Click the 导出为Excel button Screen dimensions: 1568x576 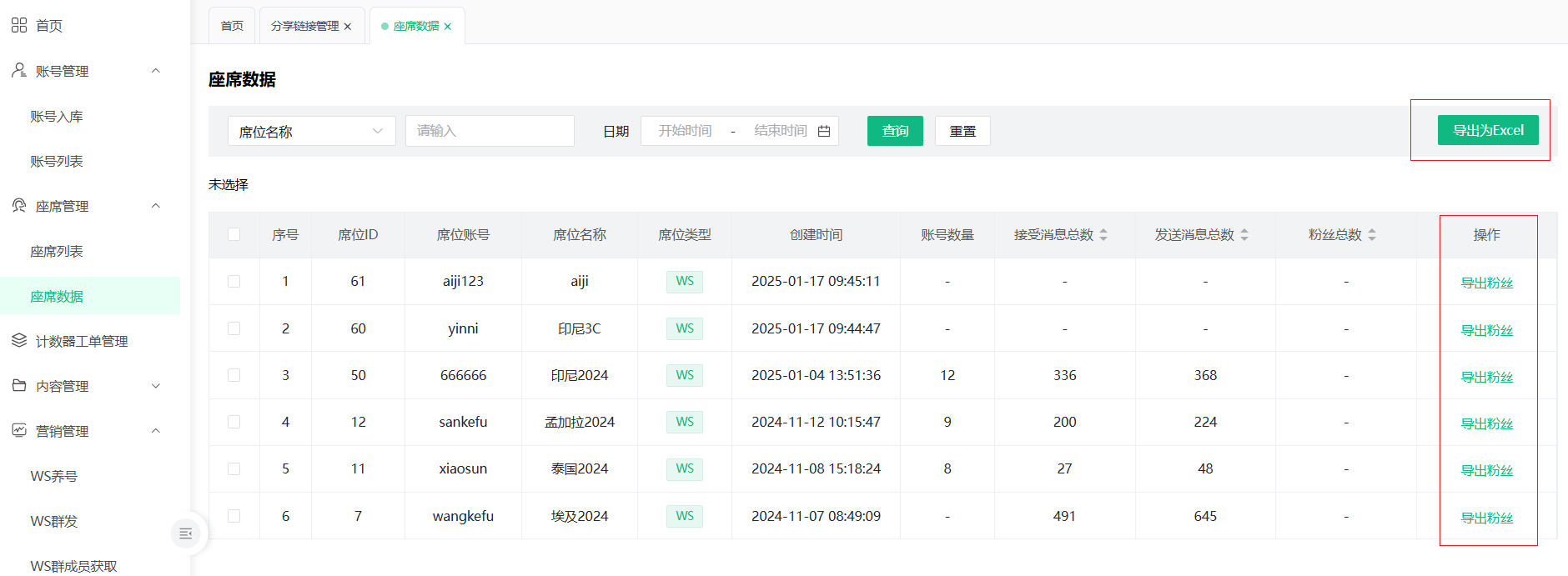[x=1487, y=130]
